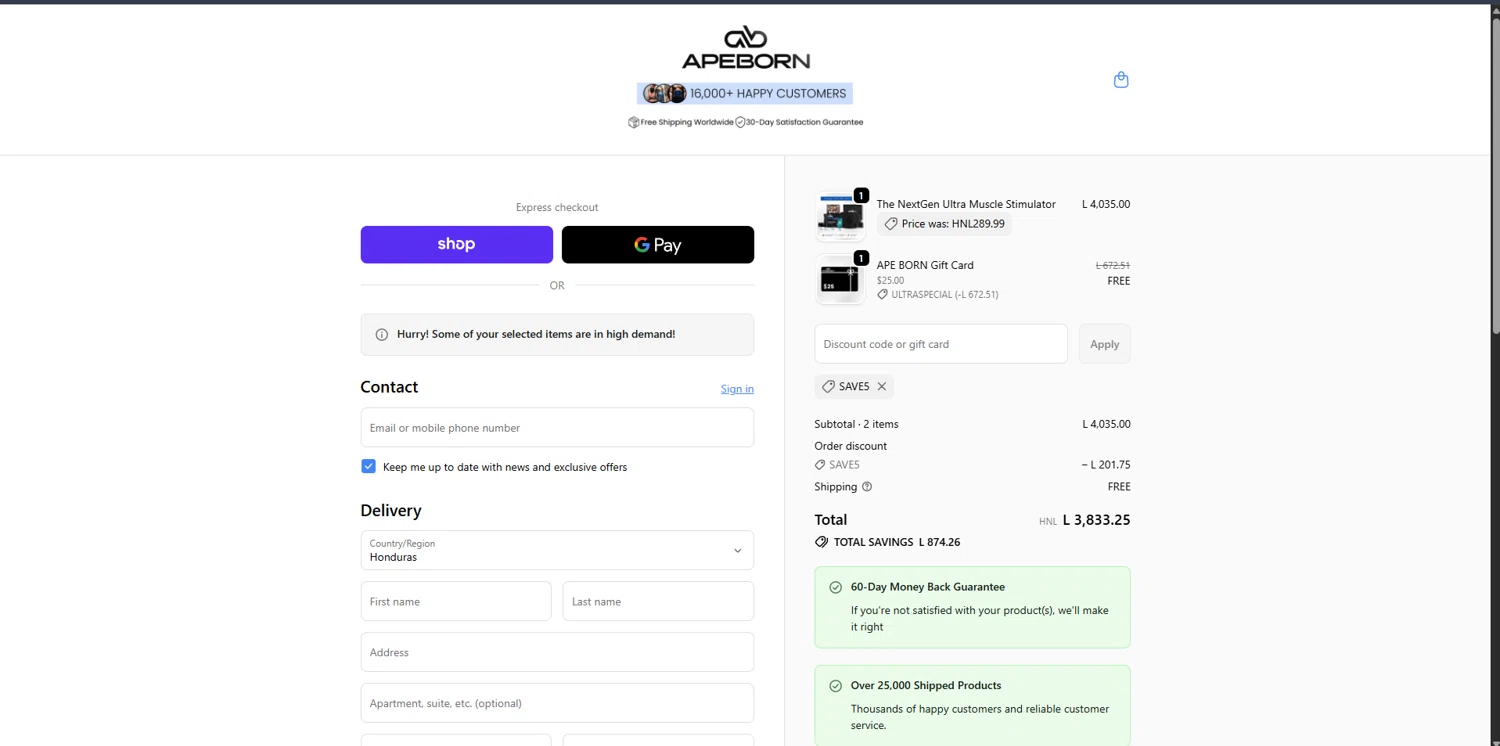Click the APEBORN logo
1500x746 pixels.
coord(746,48)
